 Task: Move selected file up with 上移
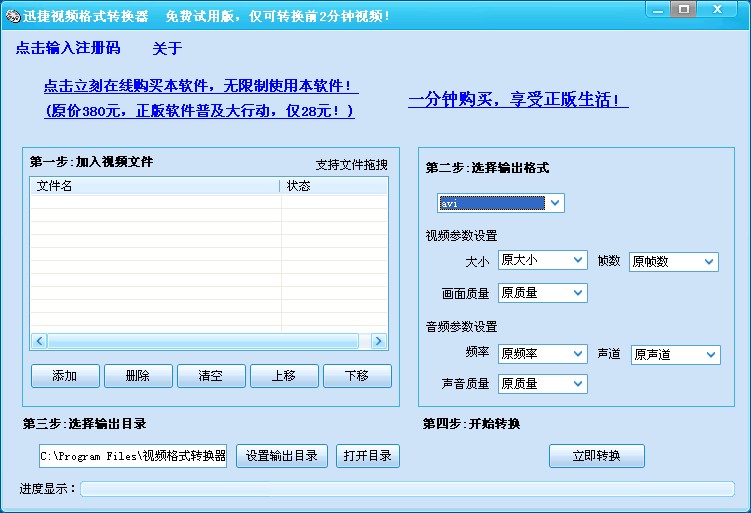[284, 376]
